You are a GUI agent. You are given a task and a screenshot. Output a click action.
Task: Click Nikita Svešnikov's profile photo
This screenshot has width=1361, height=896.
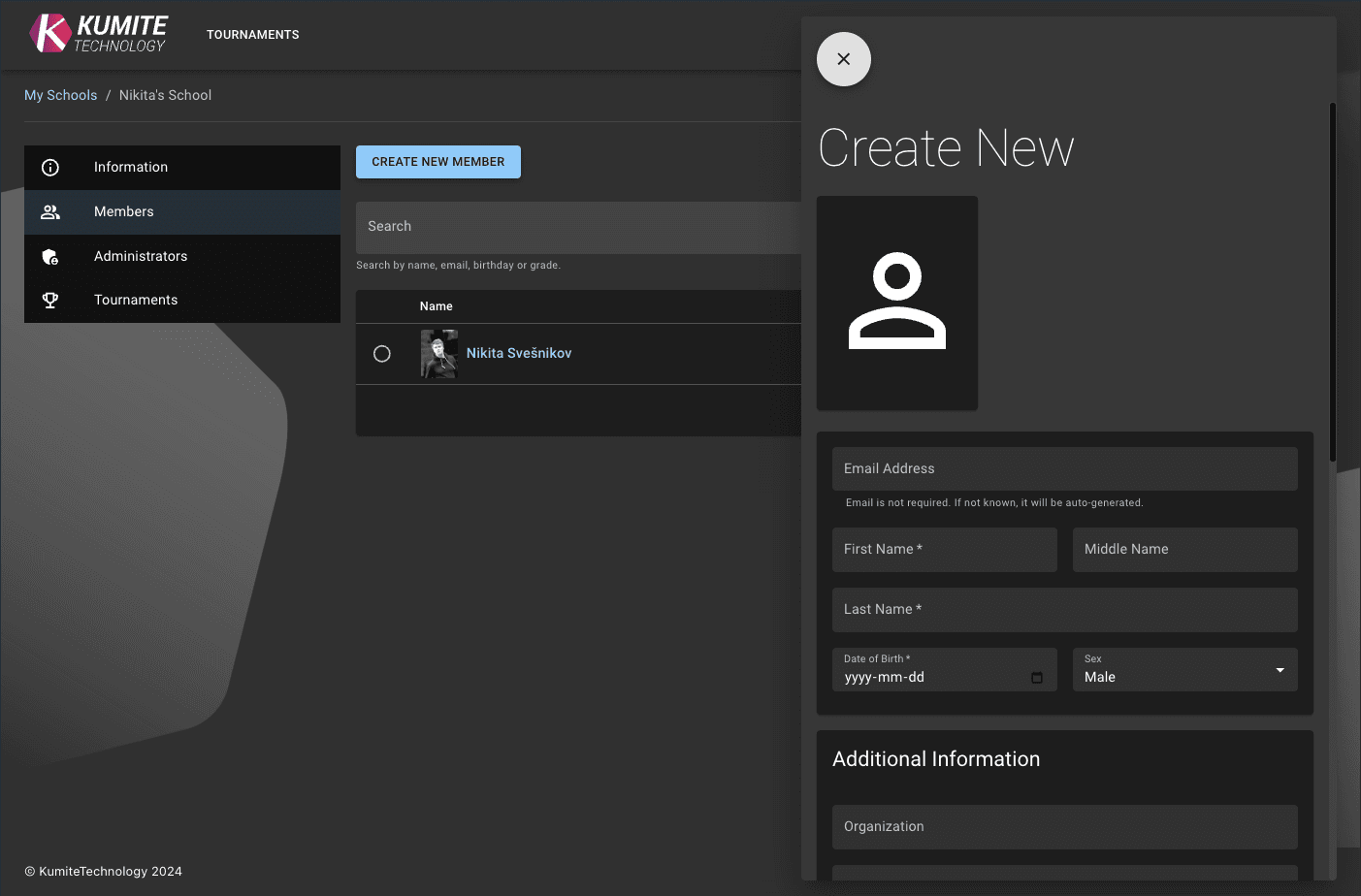438,353
